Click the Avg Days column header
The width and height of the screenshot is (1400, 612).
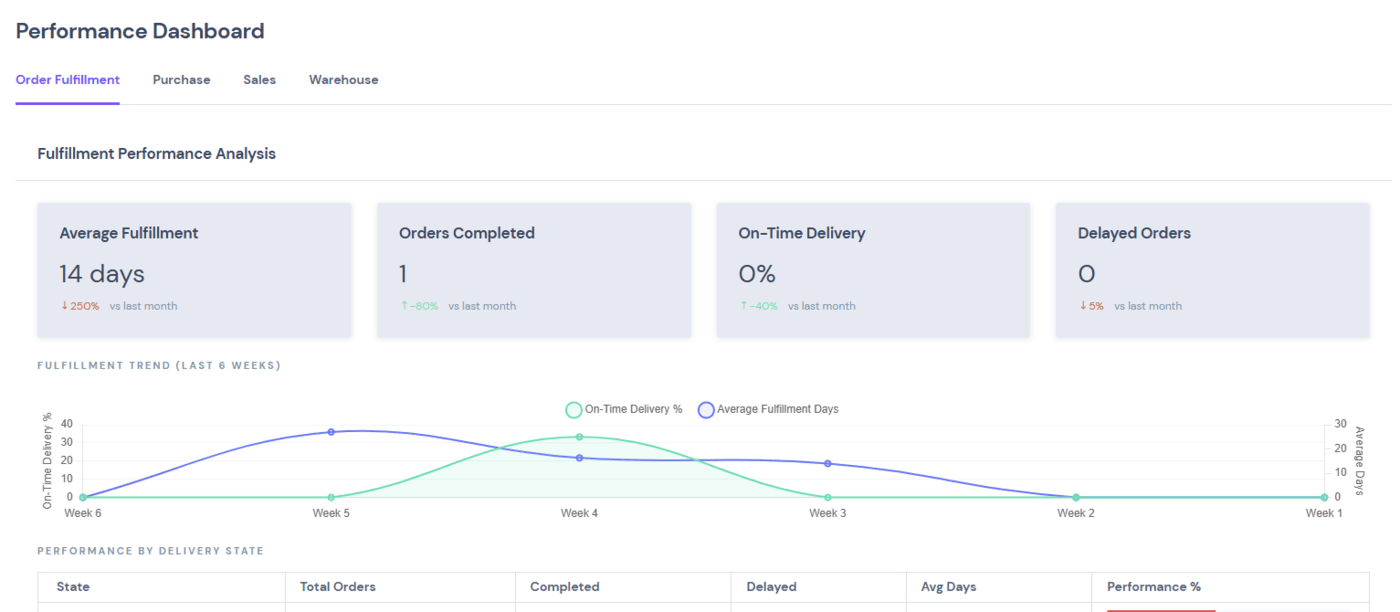click(x=947, y=587)
